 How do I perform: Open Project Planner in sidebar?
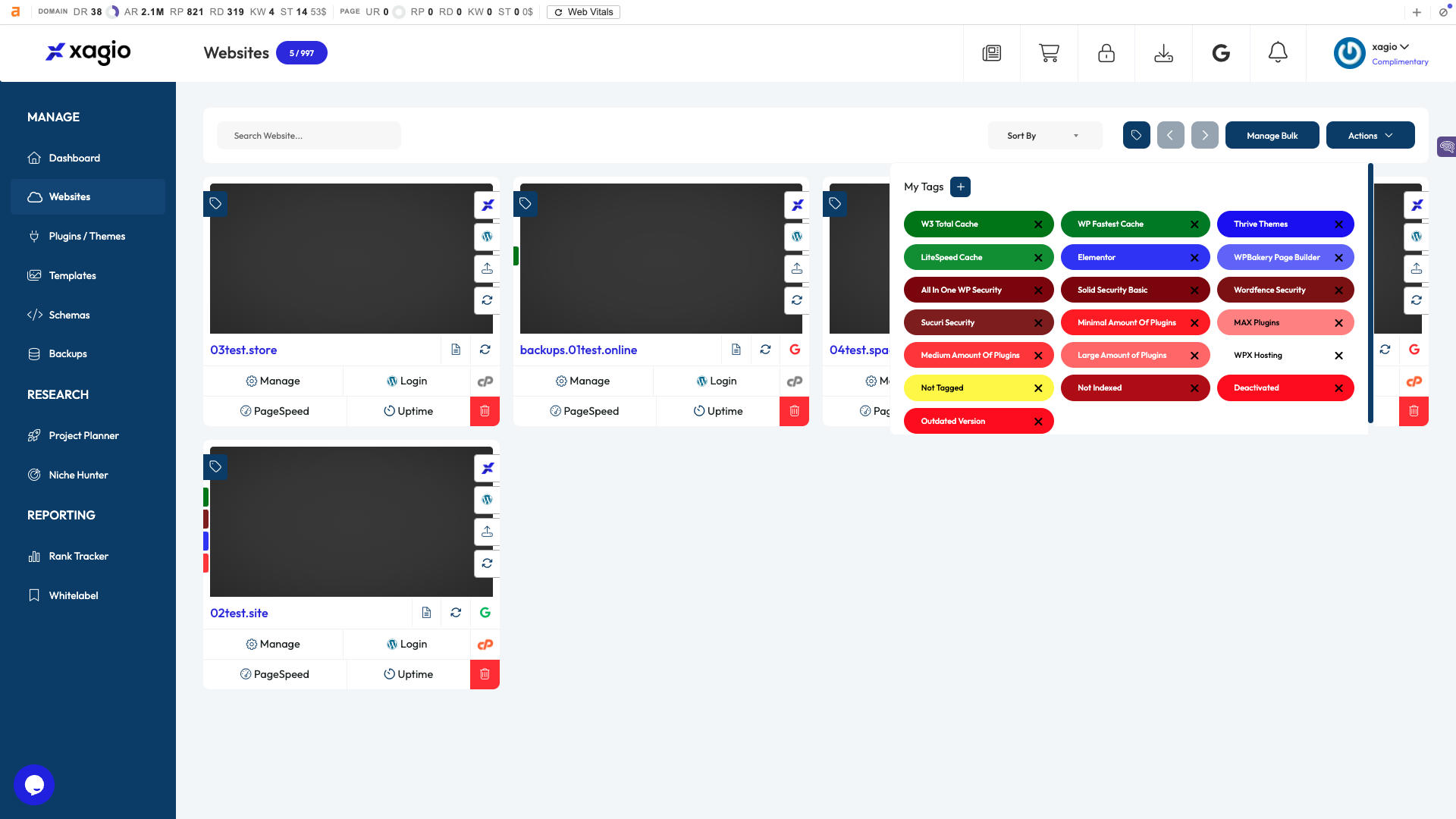(88, 435)
